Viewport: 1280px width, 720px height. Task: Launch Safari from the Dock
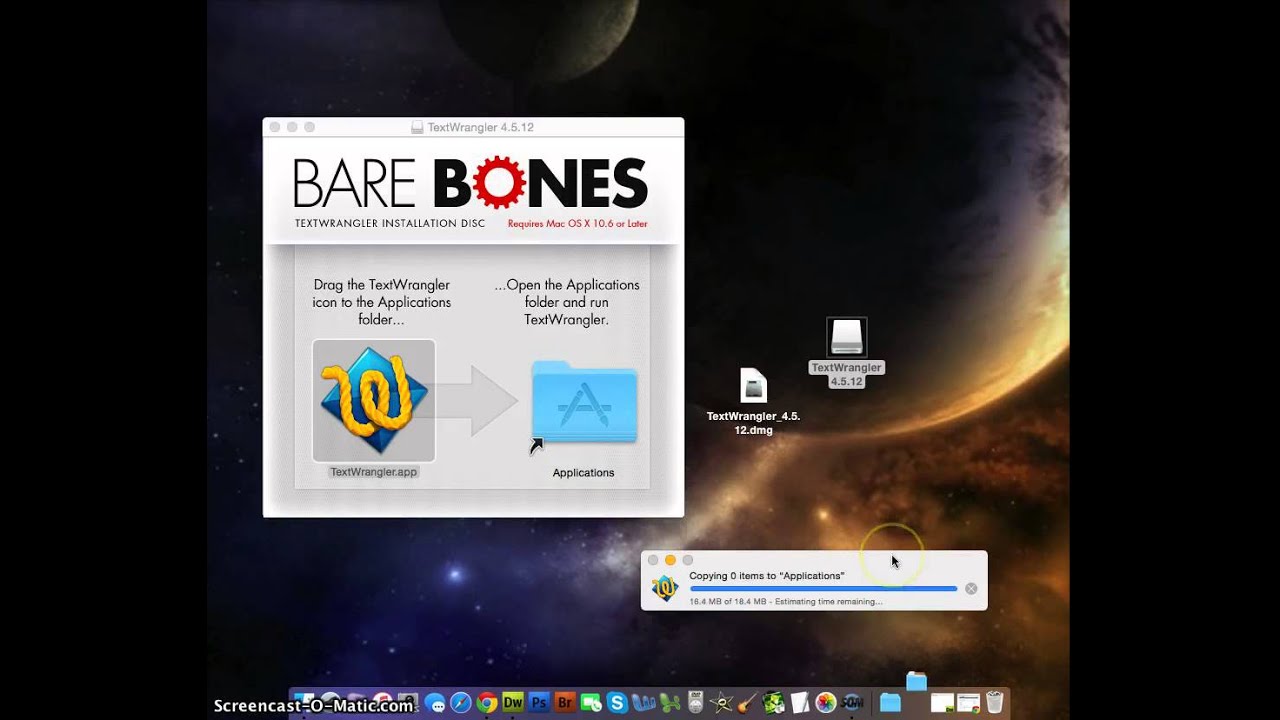tap(461, 703)
